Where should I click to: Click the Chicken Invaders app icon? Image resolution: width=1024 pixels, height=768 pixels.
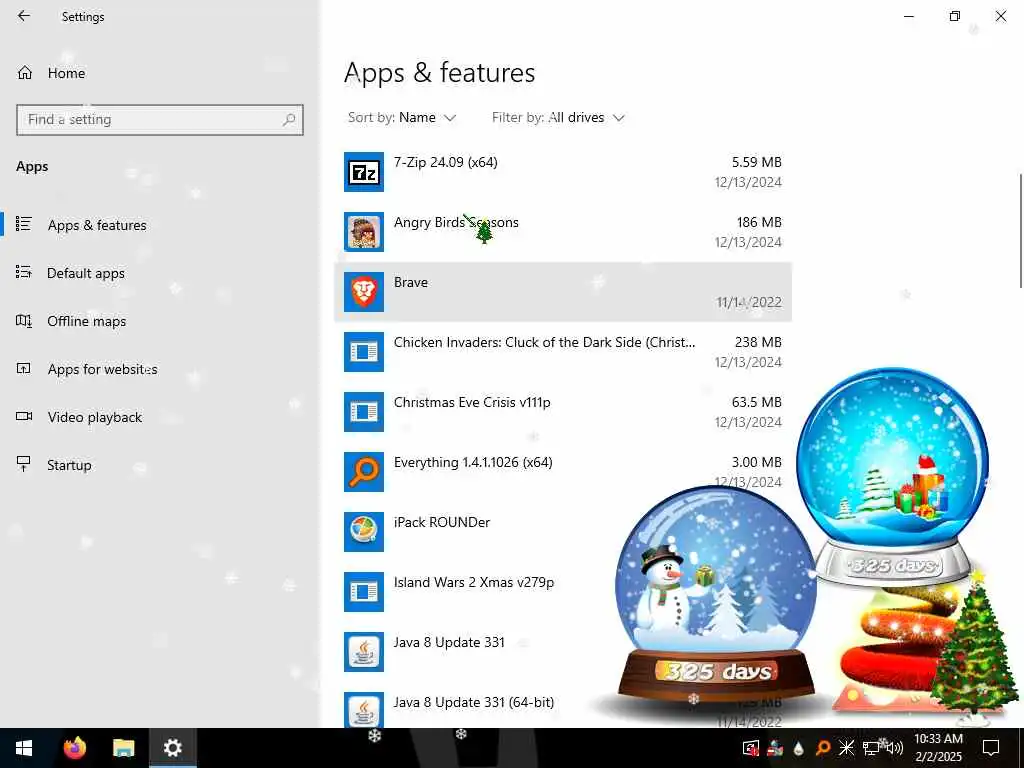pyautogui.click(x=364, y=352)
